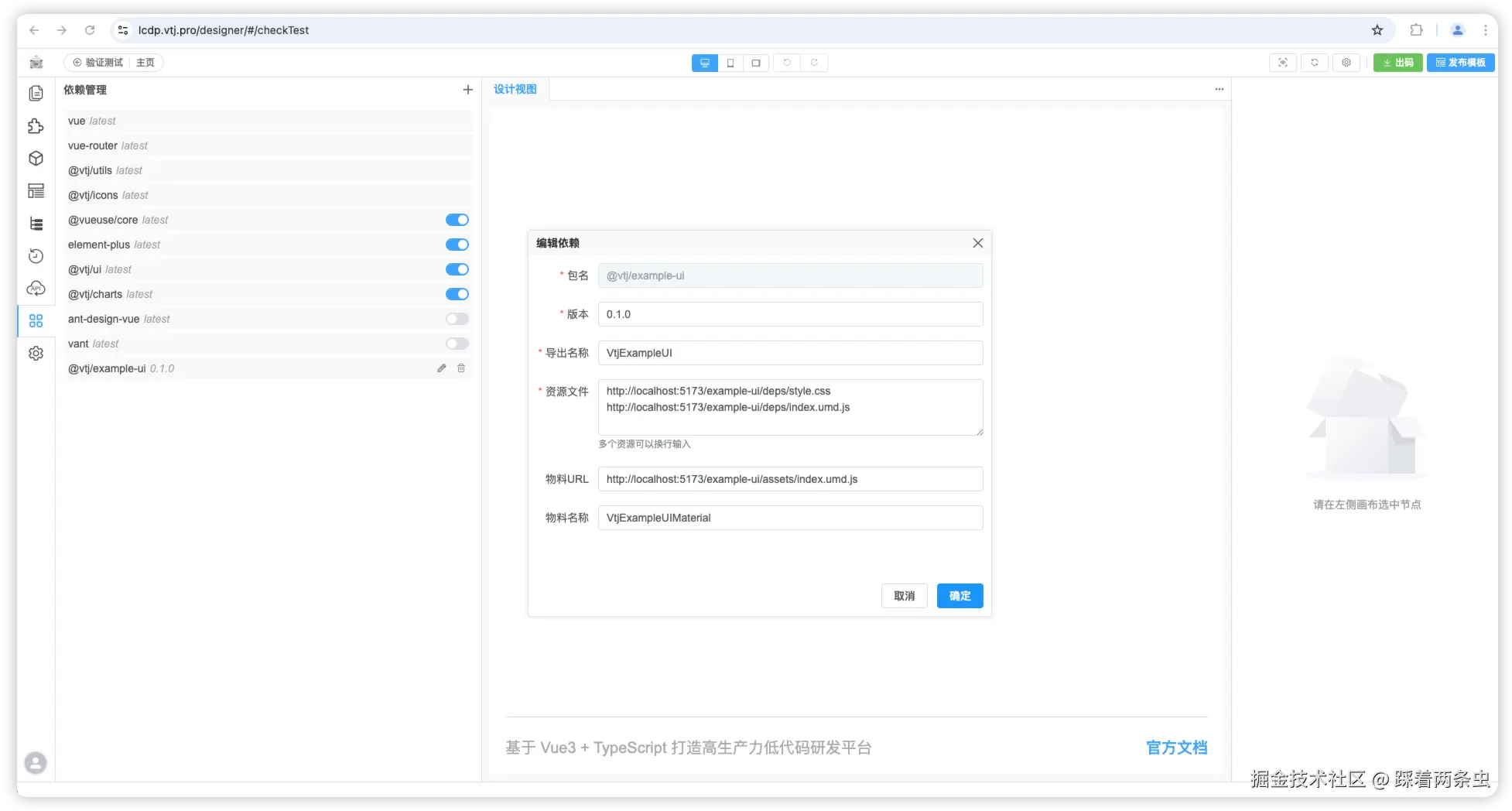Click the 资源文件 resource files textarea
Image resolution: width=1512 pixels, height=811 pixels.
point(791,407)
